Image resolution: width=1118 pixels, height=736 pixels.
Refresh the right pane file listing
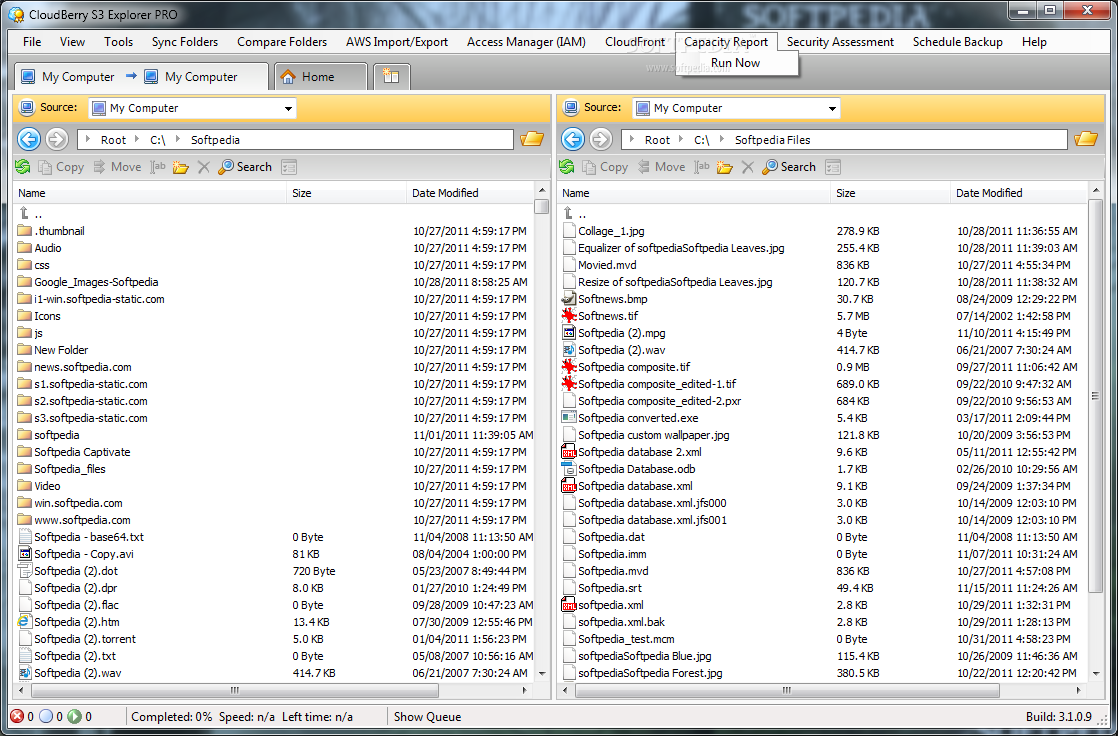(x=567, y=167)
